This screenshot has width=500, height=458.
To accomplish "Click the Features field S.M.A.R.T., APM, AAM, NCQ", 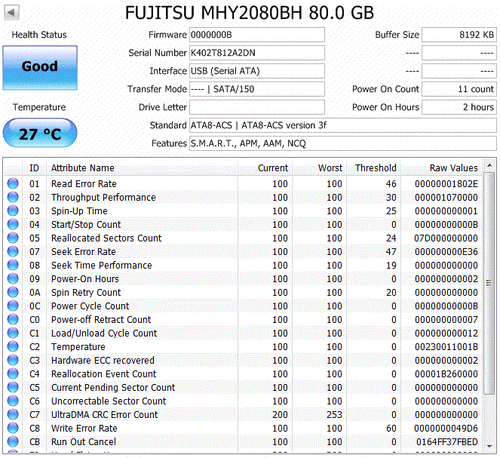I will (x=343, y=143).
